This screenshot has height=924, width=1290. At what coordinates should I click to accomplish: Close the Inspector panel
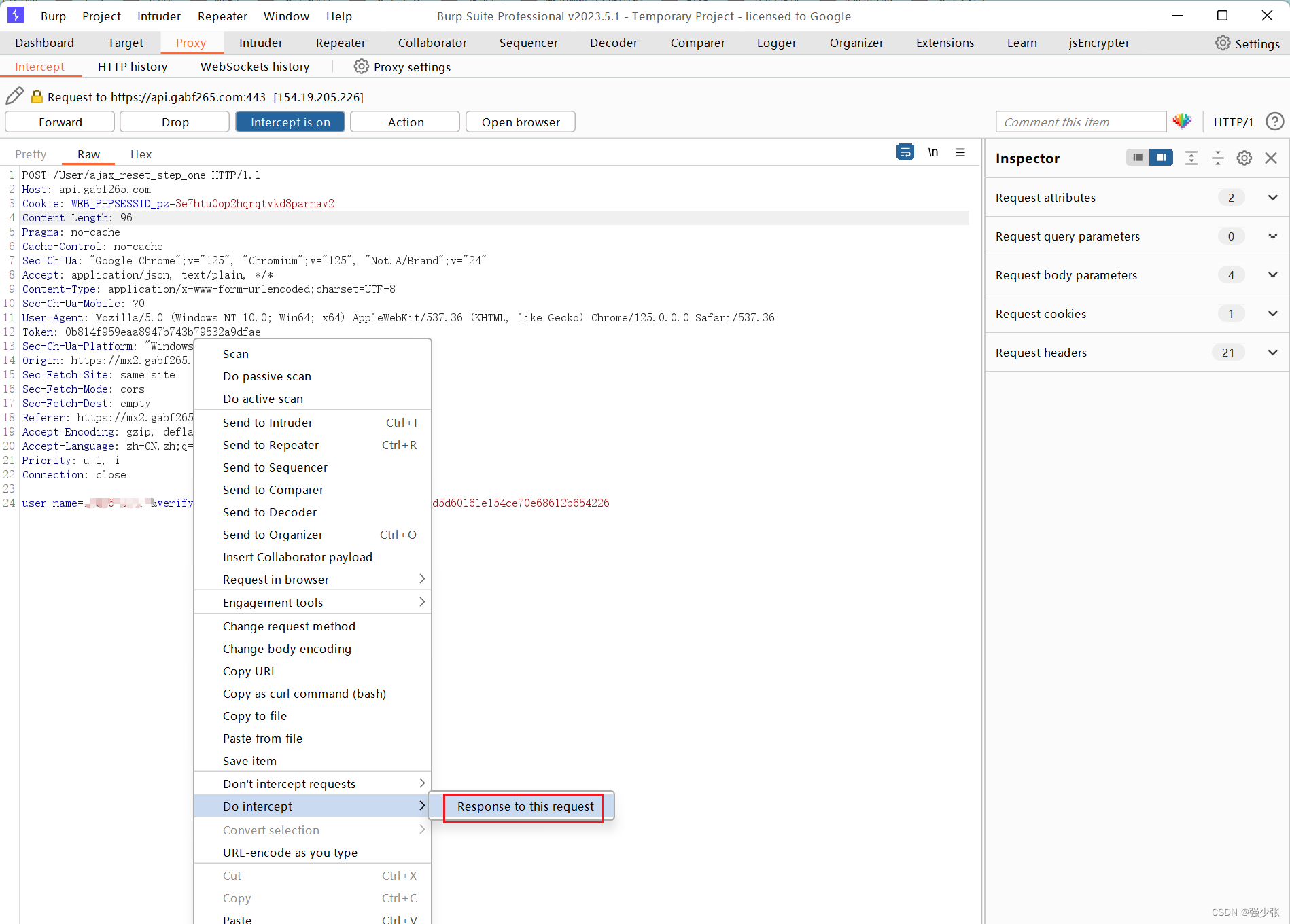pos(1271,158)
